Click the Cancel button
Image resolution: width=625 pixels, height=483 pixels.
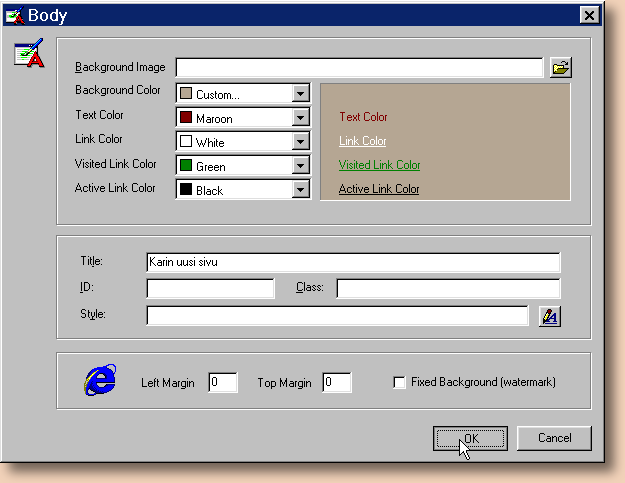pyautogui.click(x=554, y=438)
